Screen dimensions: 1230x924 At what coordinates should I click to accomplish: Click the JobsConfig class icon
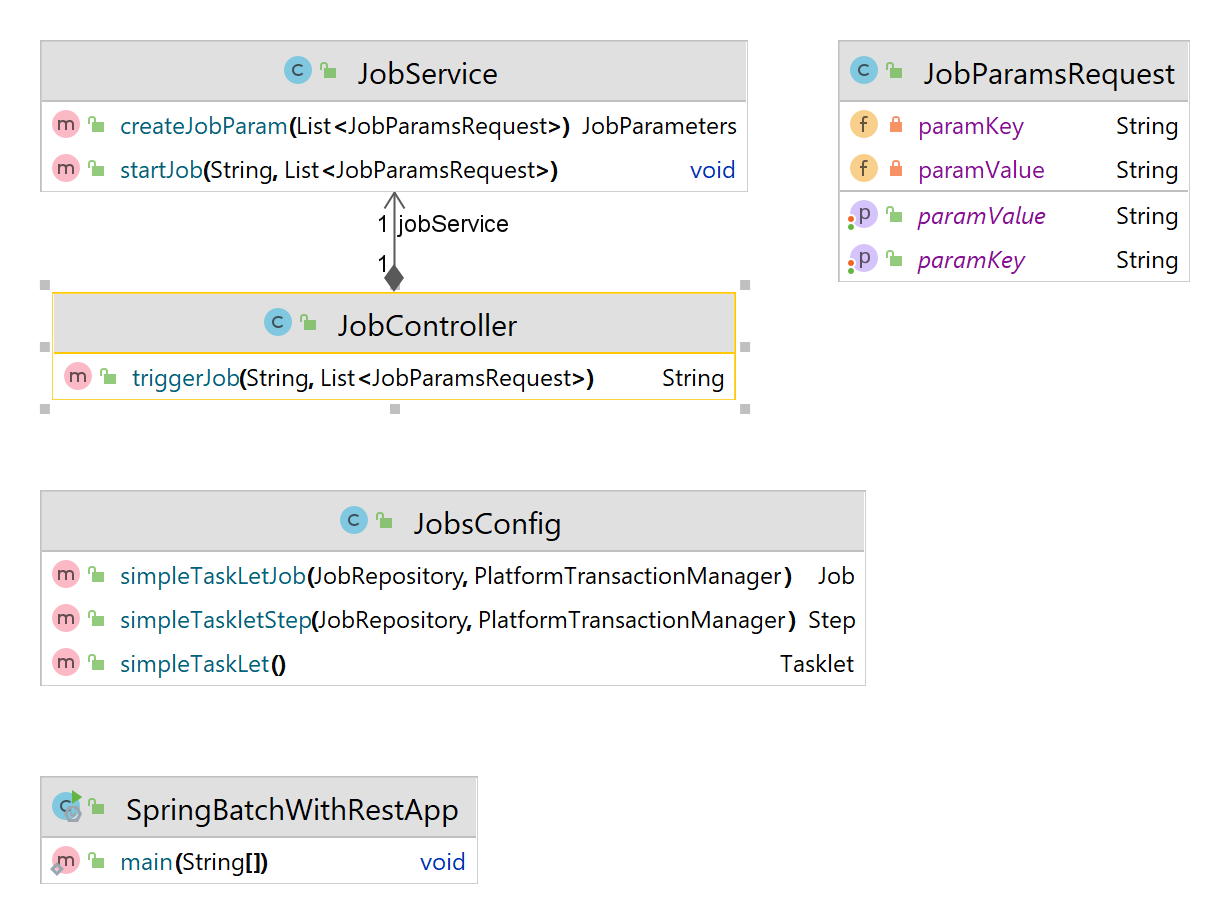(354, 520)
